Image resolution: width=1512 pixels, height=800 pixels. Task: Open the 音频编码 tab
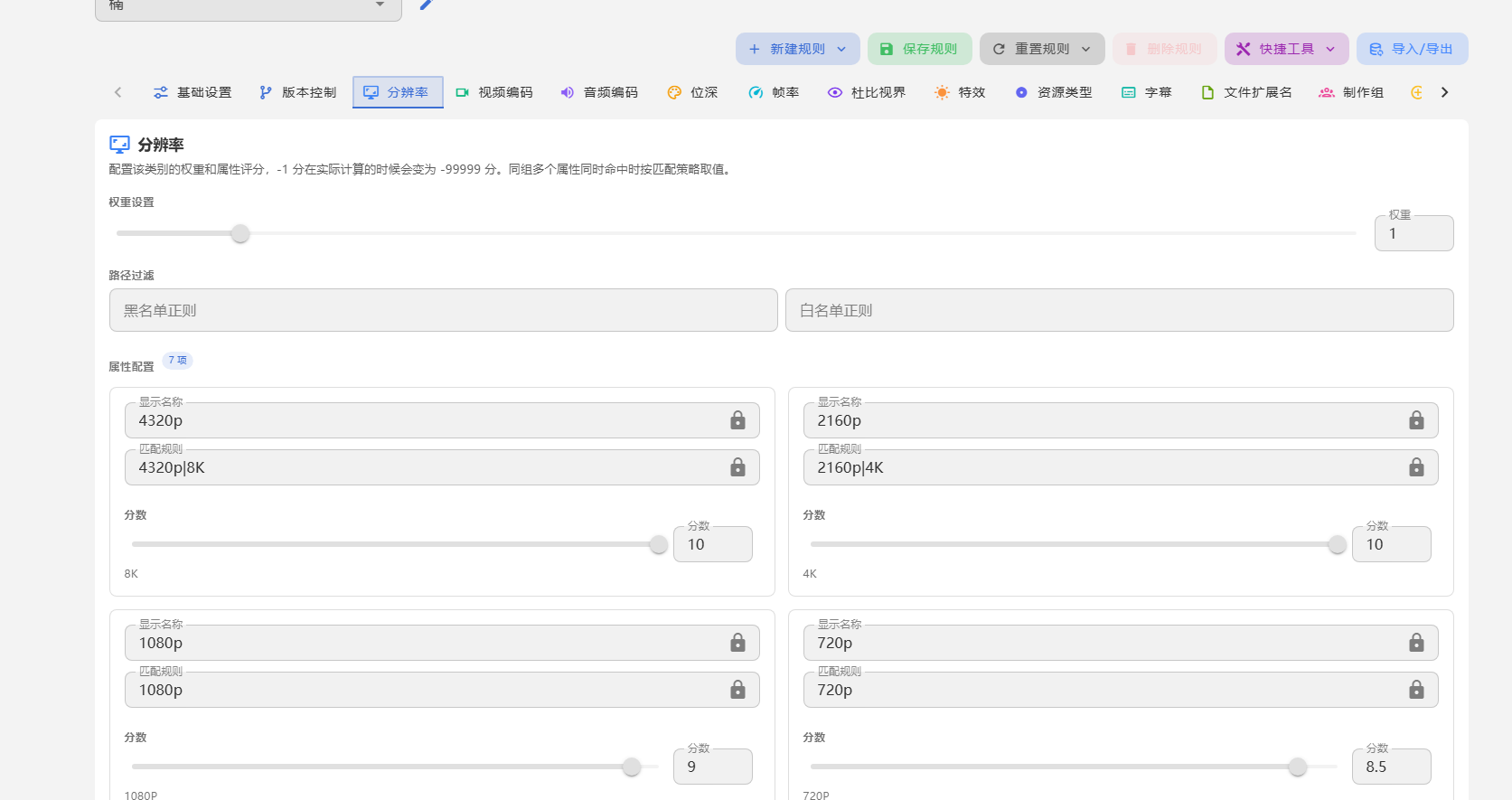(599, 92)
